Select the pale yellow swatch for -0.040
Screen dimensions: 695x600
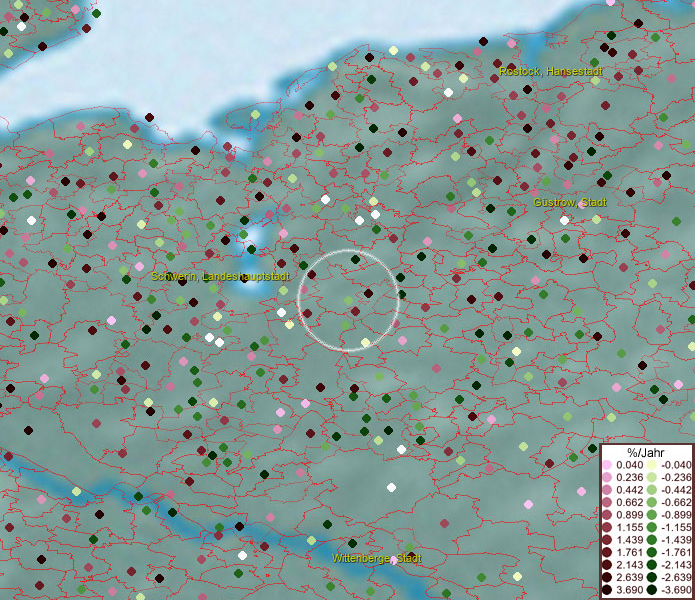coord(652,465)
